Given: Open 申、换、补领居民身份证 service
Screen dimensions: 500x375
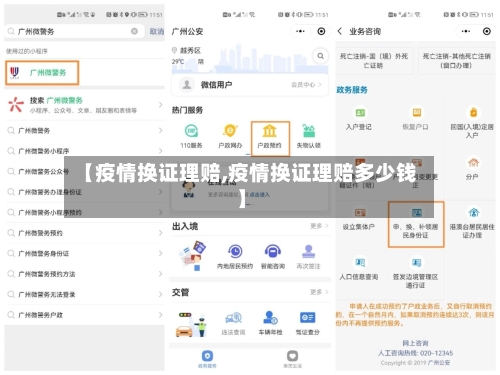Looking at the screenshot, I should click(416, 224).
